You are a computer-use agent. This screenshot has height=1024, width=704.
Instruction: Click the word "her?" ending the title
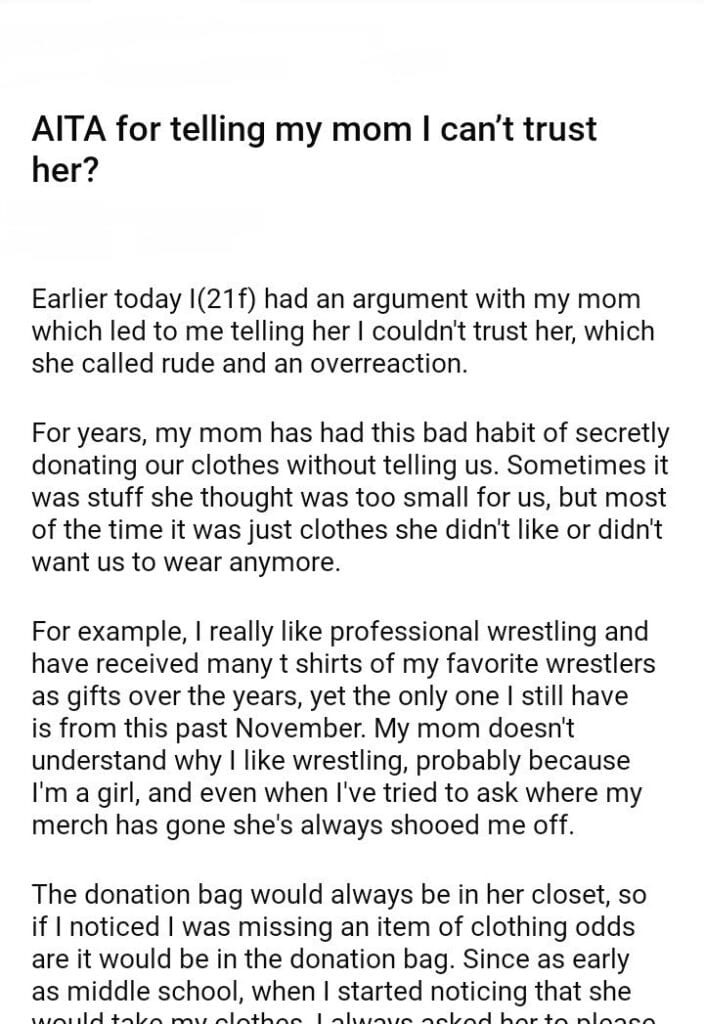click(65, 170)
